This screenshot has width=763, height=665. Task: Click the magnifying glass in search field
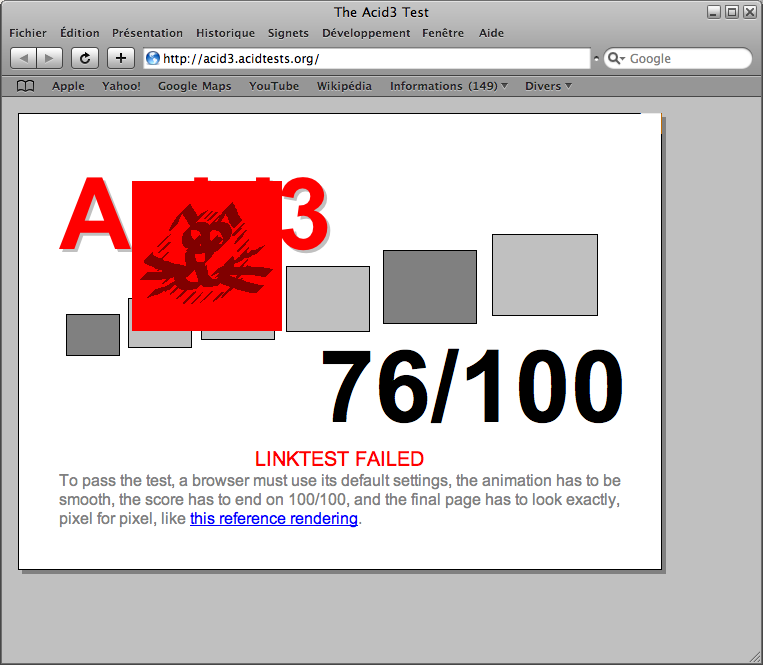[615, 59]
